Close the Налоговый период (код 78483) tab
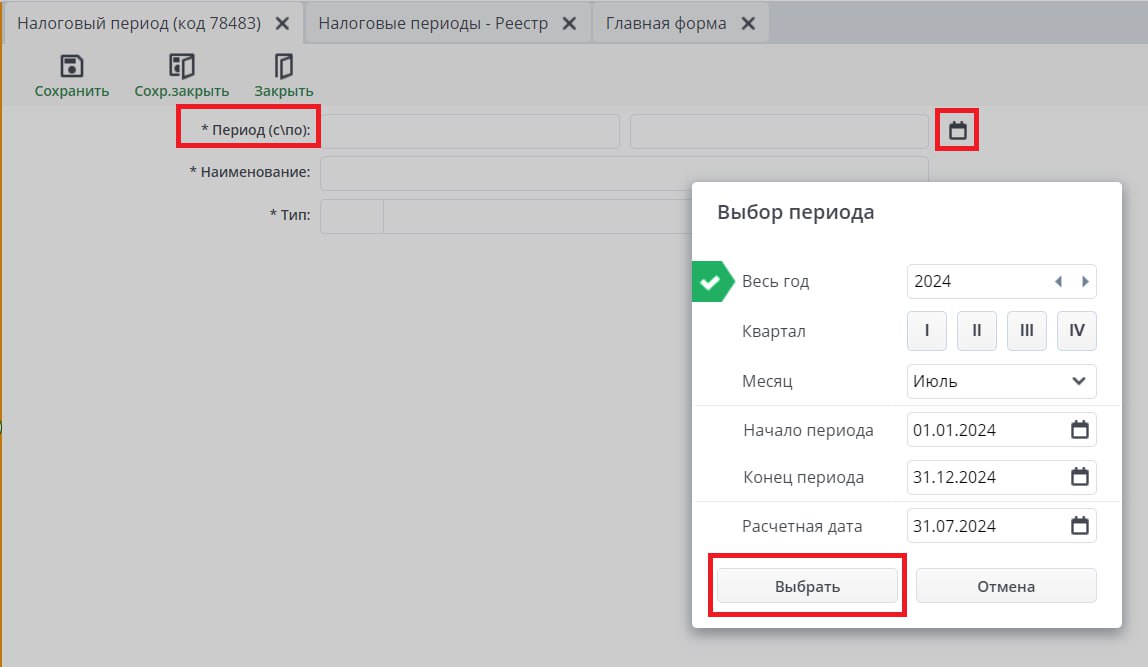This screenshot has height=667, width=1148. (x=283, y=23)
